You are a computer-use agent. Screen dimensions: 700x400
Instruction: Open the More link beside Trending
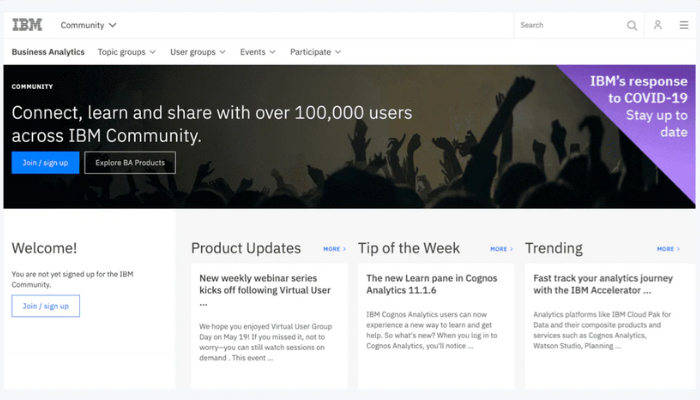[668, 249]
